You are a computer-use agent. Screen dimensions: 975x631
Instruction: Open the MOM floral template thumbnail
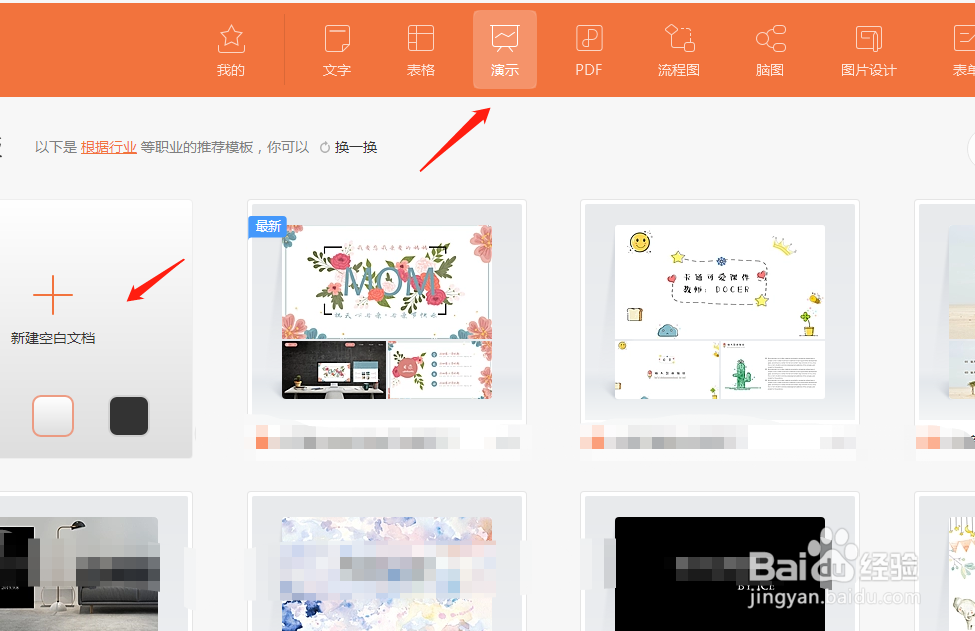tap(387, 312)
